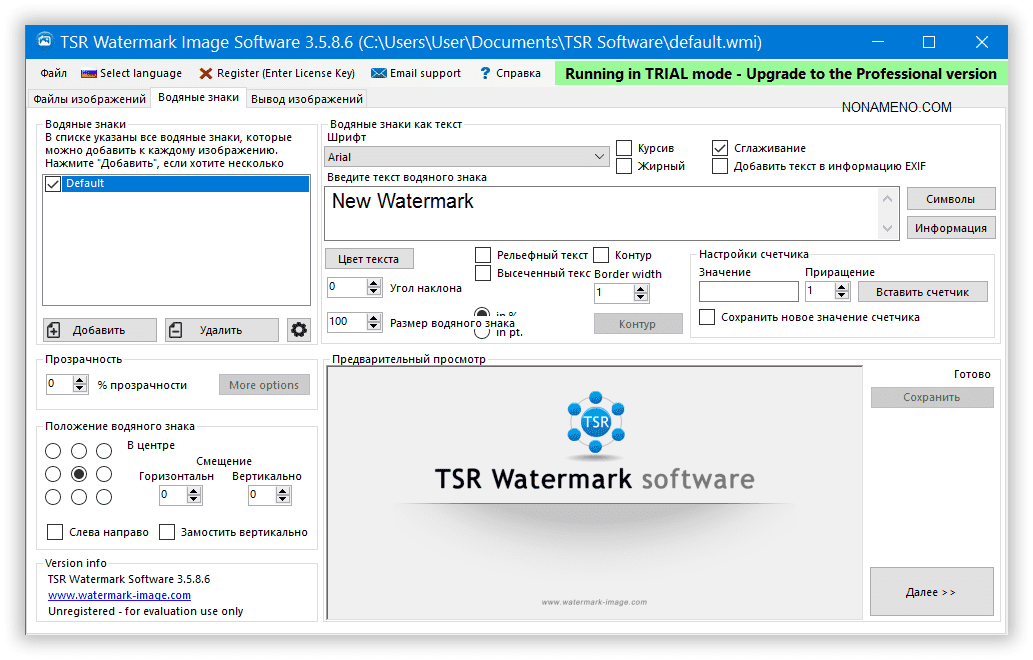Click the TSR app icon in title bar

pyautogui.click(x=44, y=42)
